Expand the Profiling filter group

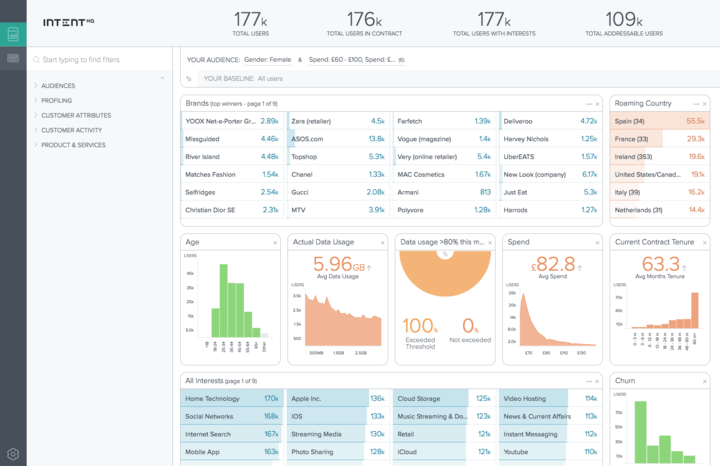click(56, 101)
